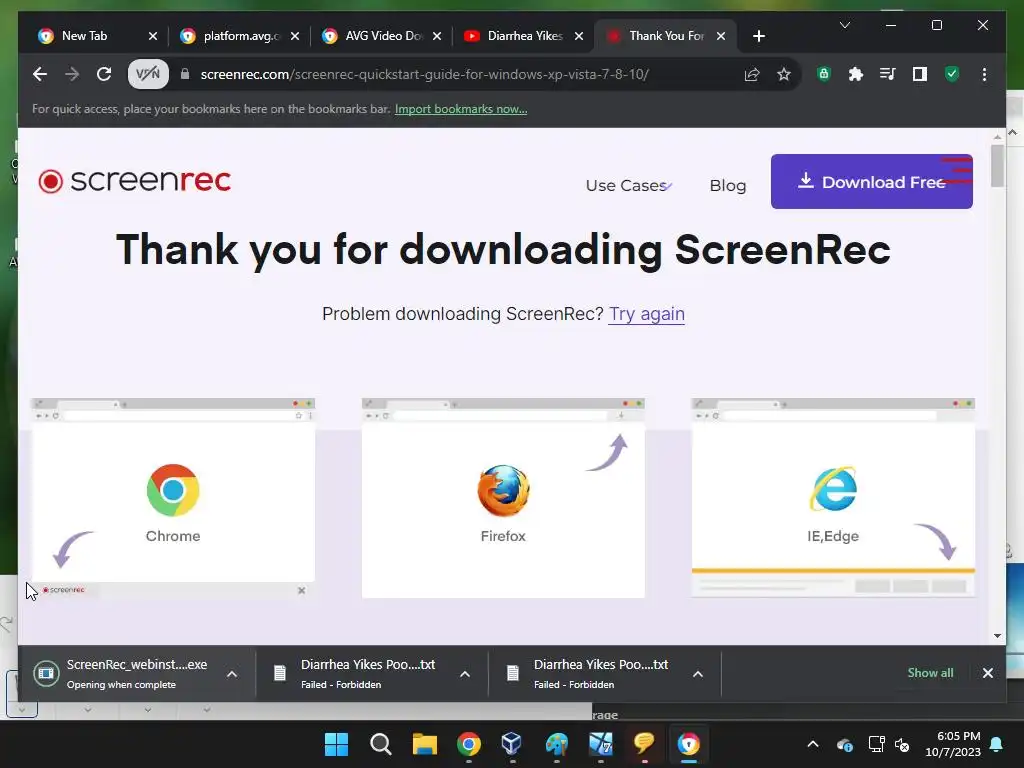Go back to the previous page
The width and height of the screenshot is (1024, 768).
coord(40,74)
